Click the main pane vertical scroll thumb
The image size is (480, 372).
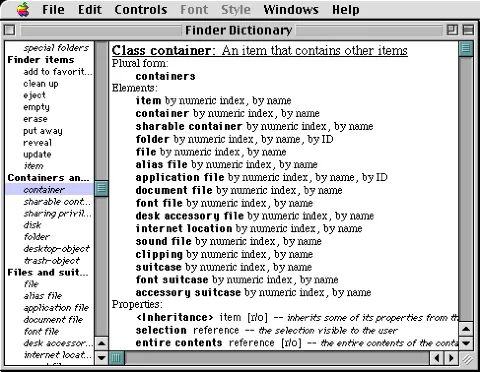[466, 49]
